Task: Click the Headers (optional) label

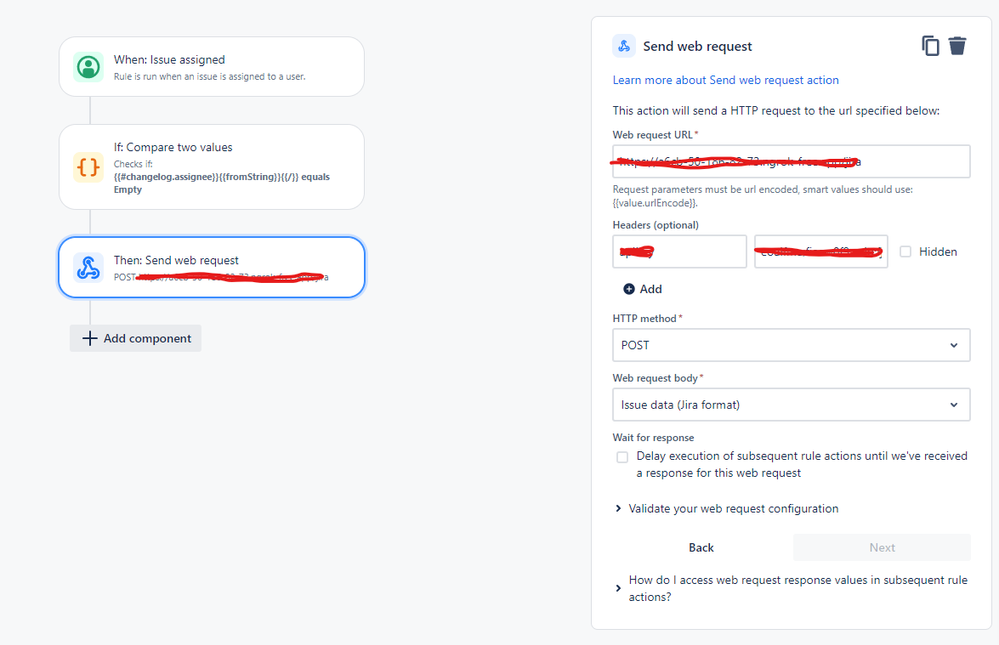Action: tap(656, 225)
